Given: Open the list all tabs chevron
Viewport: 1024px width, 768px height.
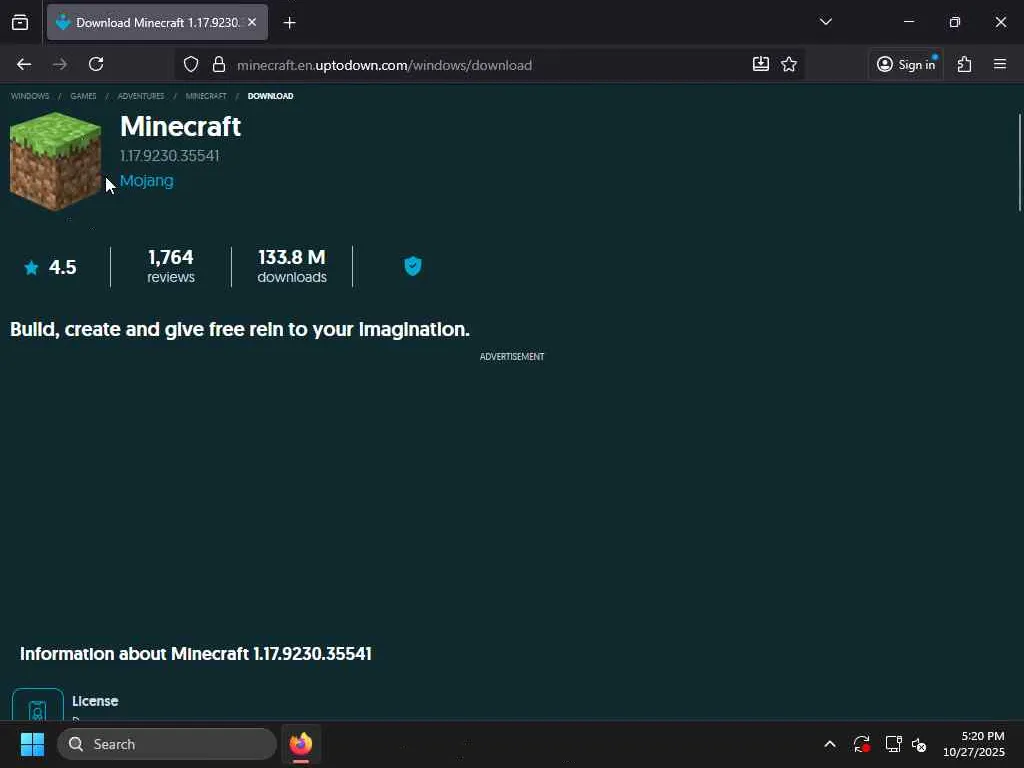Looking at the screenshot, I should pyautogui.click(x=825, y=22).
